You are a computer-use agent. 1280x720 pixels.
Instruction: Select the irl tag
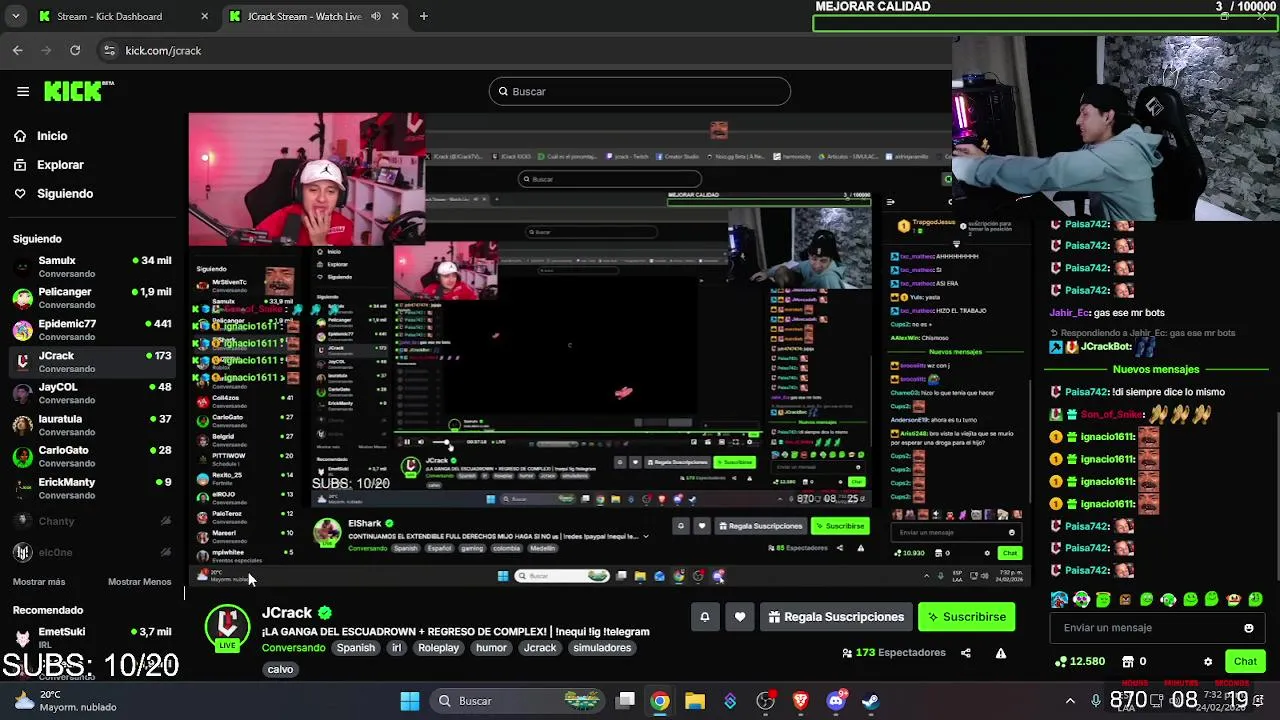pyautogui.click(x=396, y=648)
